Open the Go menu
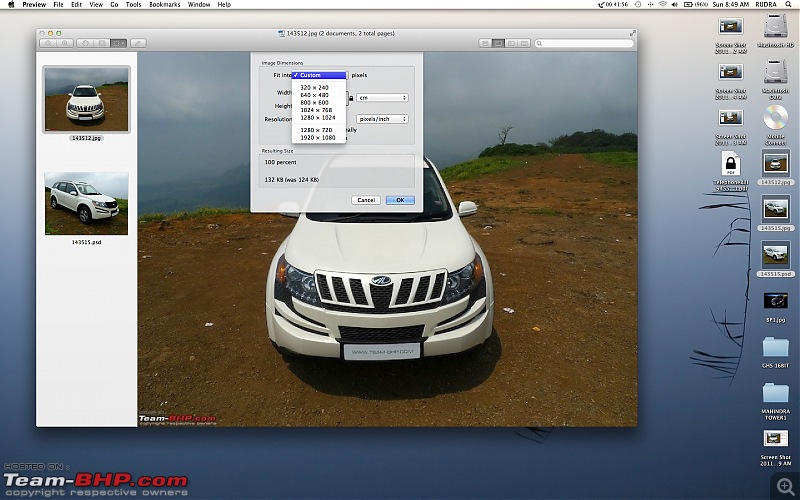Viewport: 800px width, 500px height. 114,4
